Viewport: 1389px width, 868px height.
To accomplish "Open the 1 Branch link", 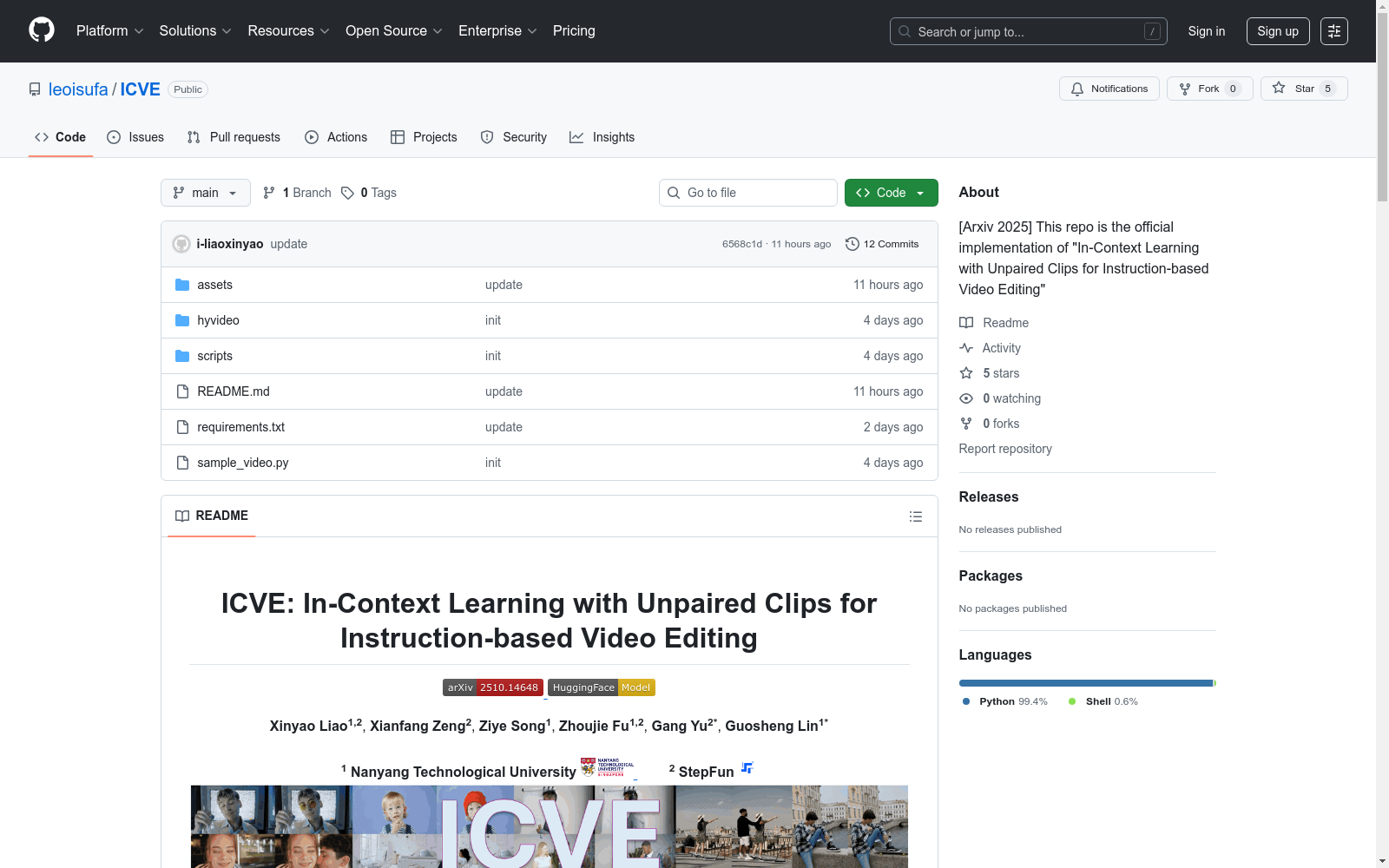I will pos(297,193).
